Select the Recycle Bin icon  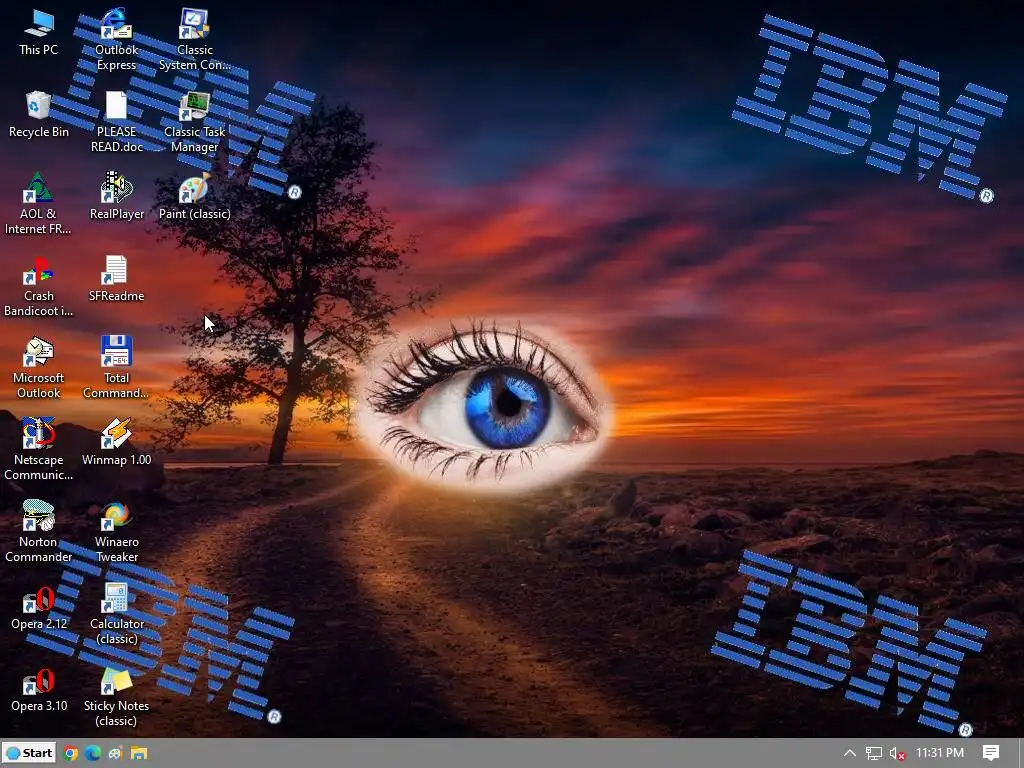point(39,115)
